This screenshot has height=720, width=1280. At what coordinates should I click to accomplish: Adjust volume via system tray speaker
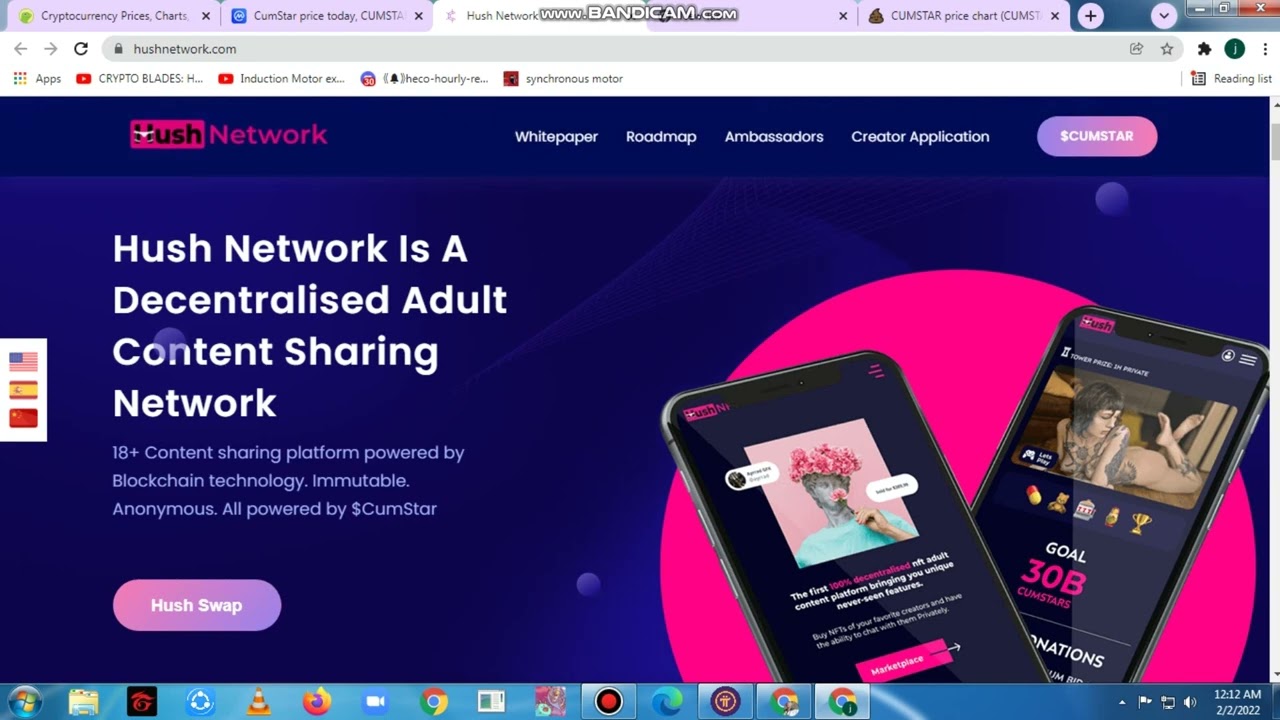pyautogui.click(x=1190, y=702)
